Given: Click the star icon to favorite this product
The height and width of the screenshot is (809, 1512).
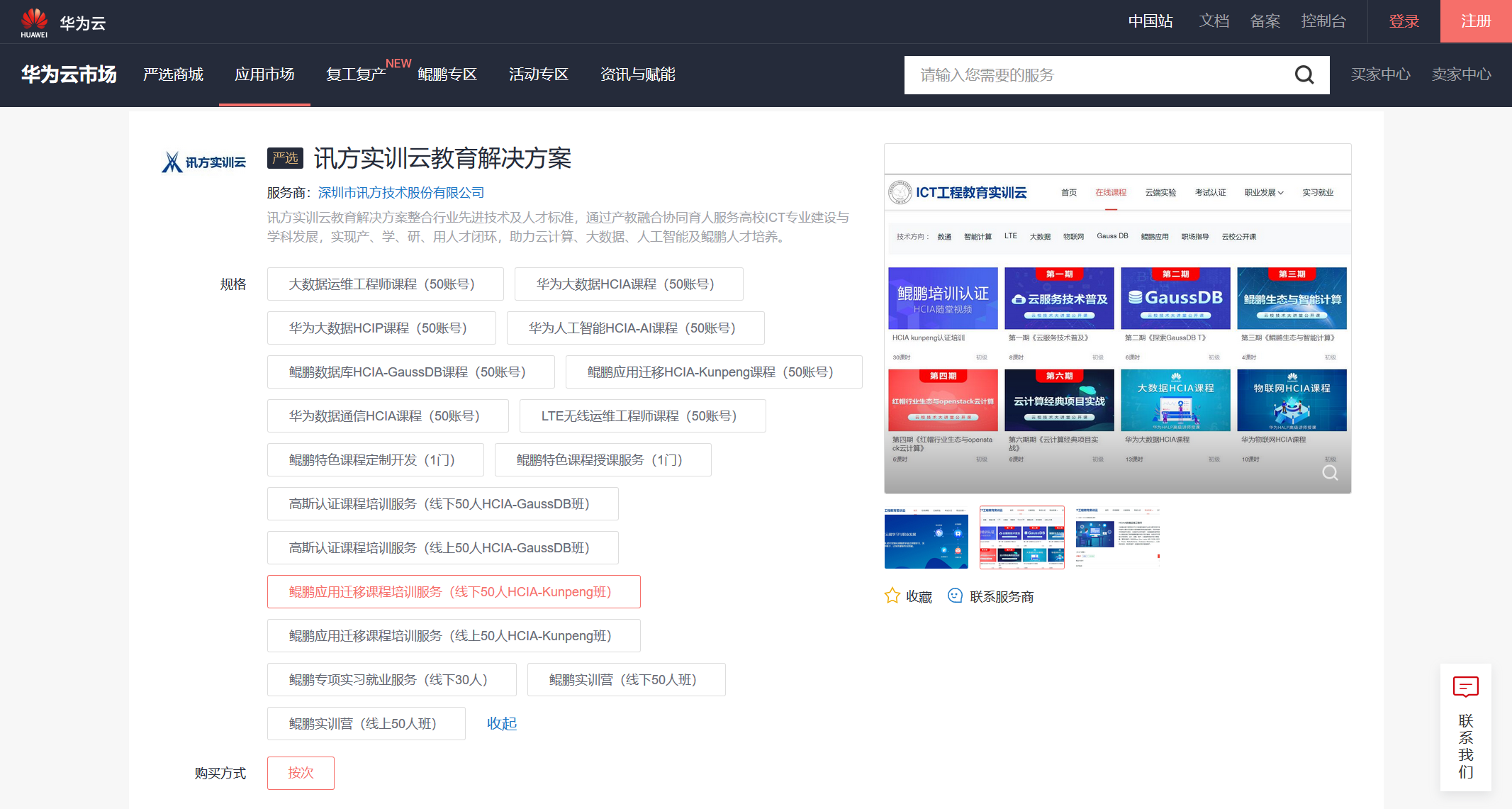Looking at the screenshot, I should pyautogui.click(x=892, y=596).
